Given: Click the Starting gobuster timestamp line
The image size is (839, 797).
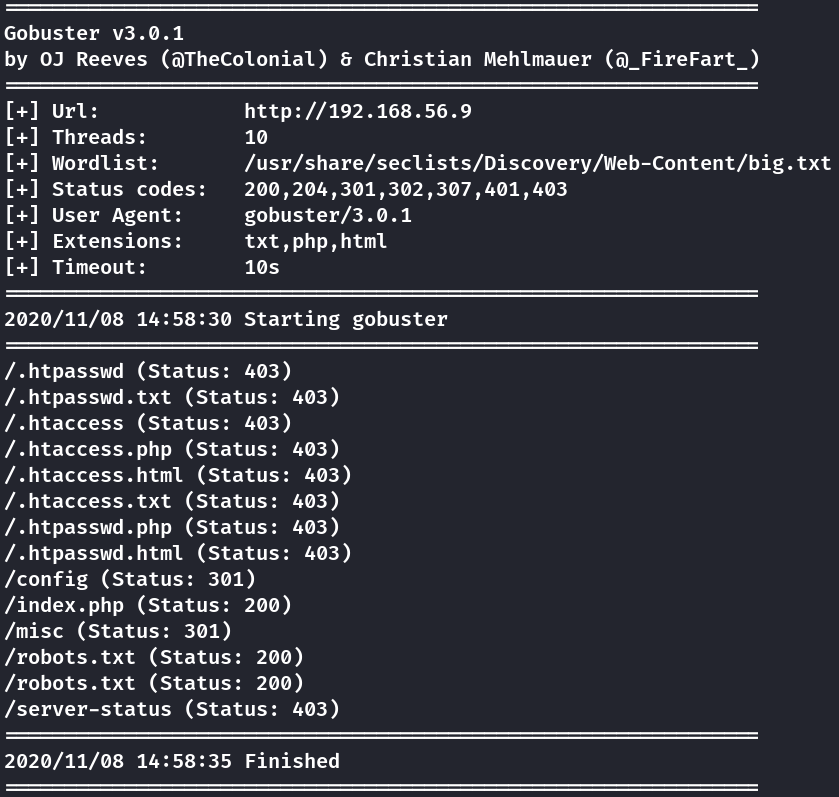Looking at the screenshot, I should pyautogui.click(x=226, y=319).
